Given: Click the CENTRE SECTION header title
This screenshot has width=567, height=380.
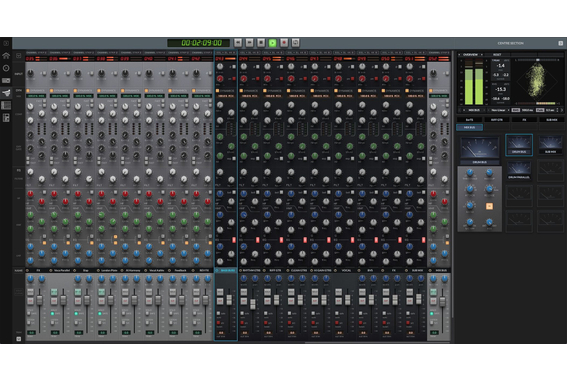Looking at the screenshot, I should pyautogui.click(x=510, y=43).
